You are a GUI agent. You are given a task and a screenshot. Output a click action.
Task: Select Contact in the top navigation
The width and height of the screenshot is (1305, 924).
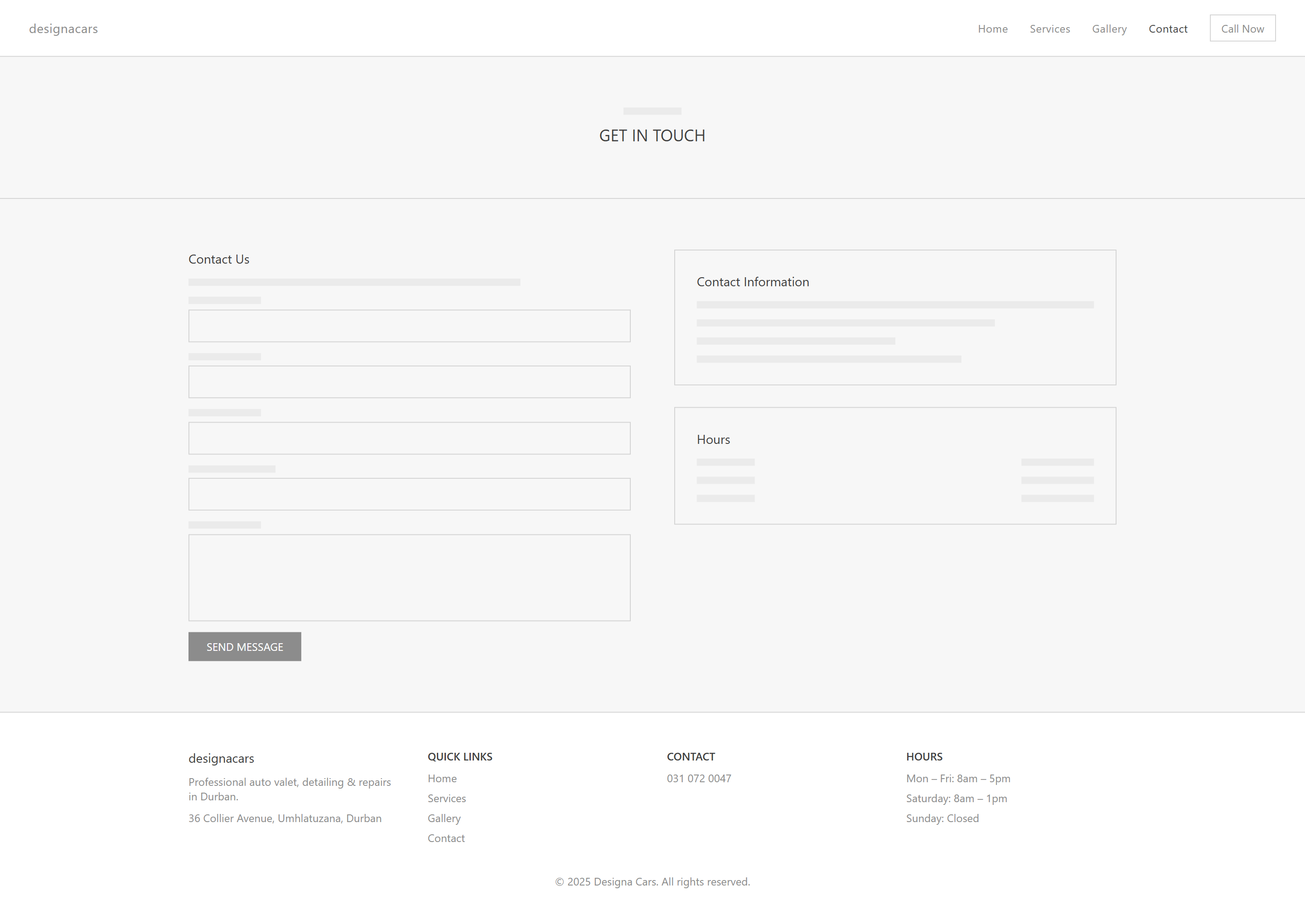tap(1167, 29)
